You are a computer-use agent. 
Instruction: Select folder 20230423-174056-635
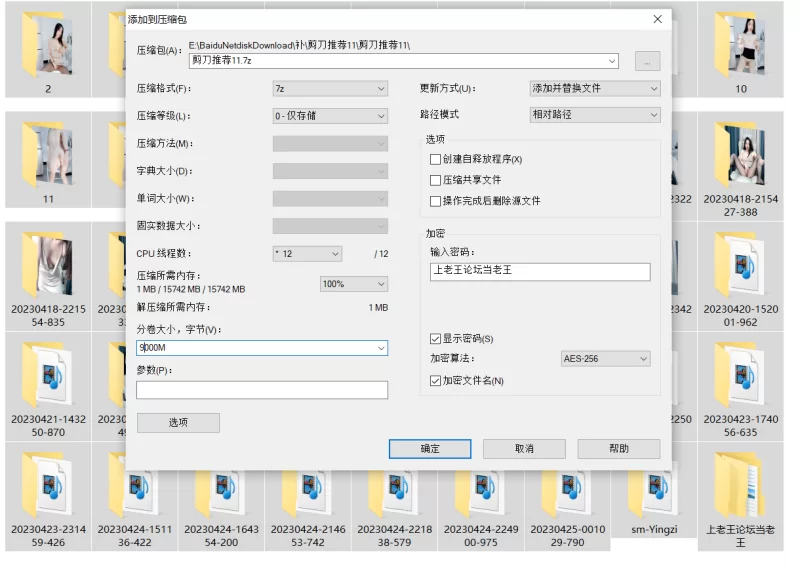pos(740,387)
